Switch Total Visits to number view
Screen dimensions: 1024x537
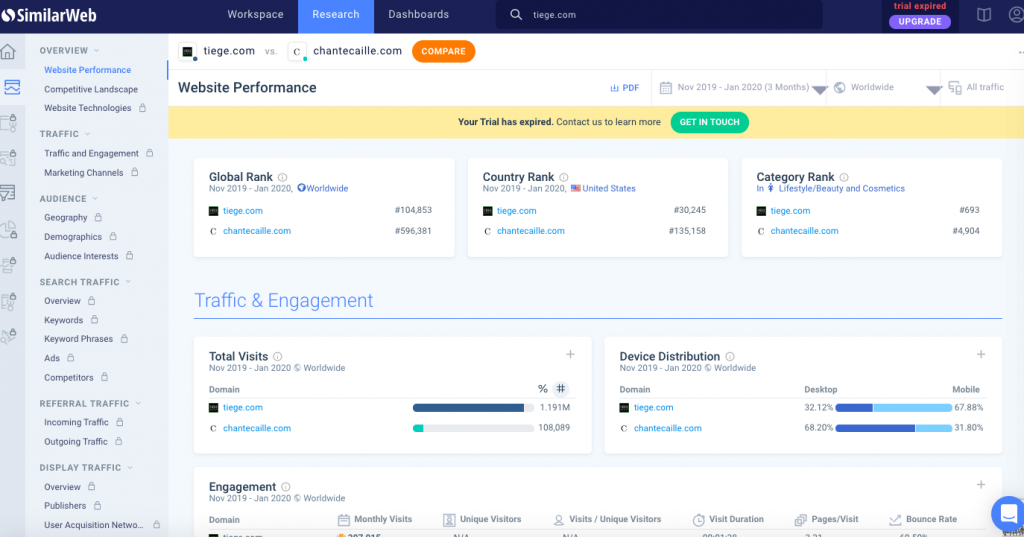[x=561, y=389]
